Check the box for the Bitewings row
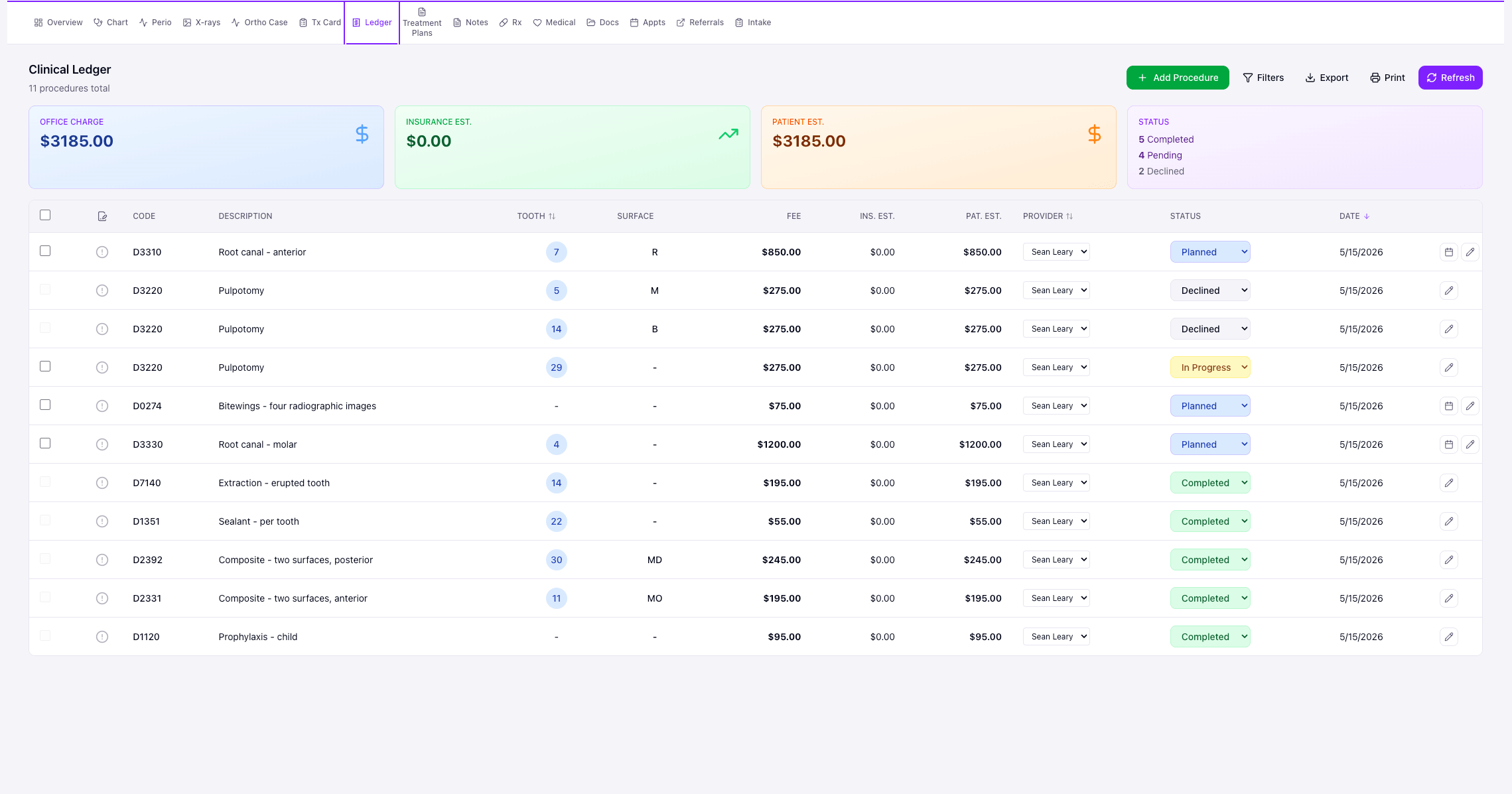 [x=45, y=405]
